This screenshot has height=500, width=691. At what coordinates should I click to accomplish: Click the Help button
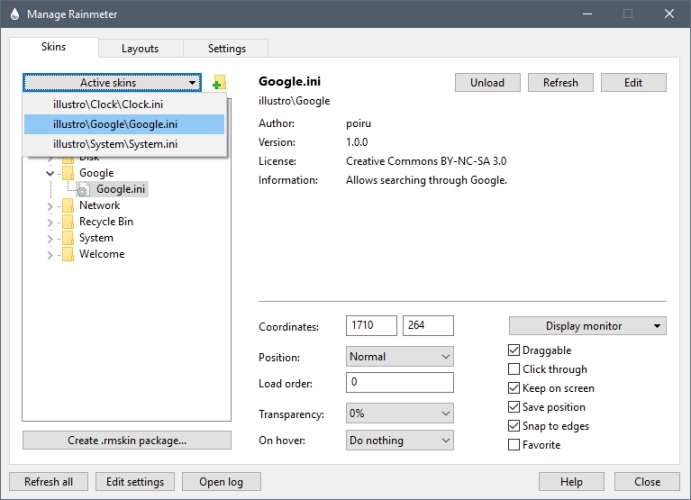[571, 481]
